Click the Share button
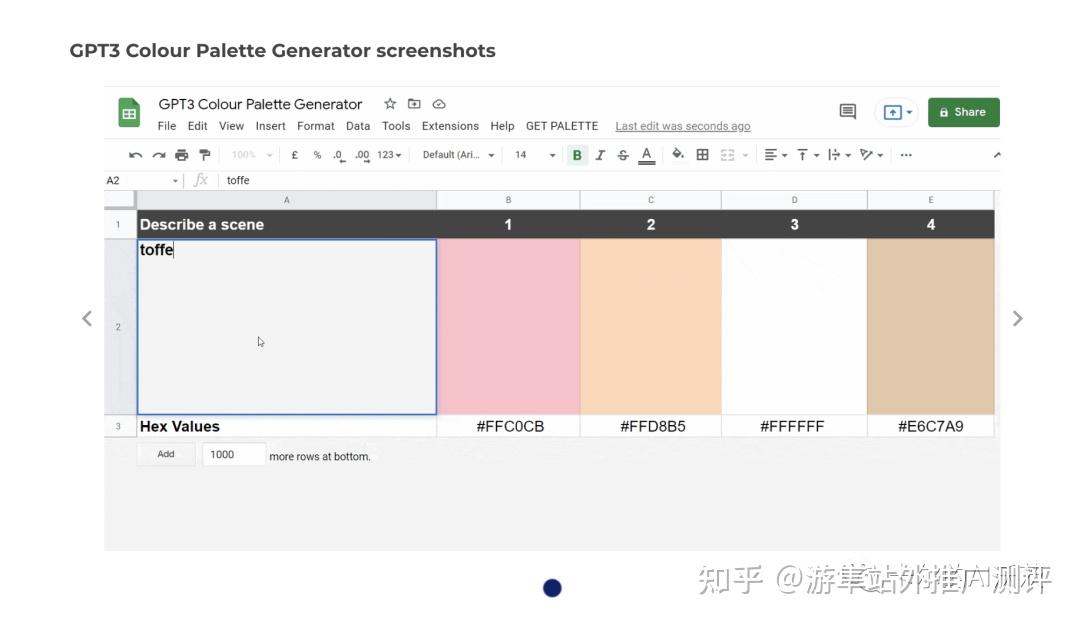 (x=963, y=111)
